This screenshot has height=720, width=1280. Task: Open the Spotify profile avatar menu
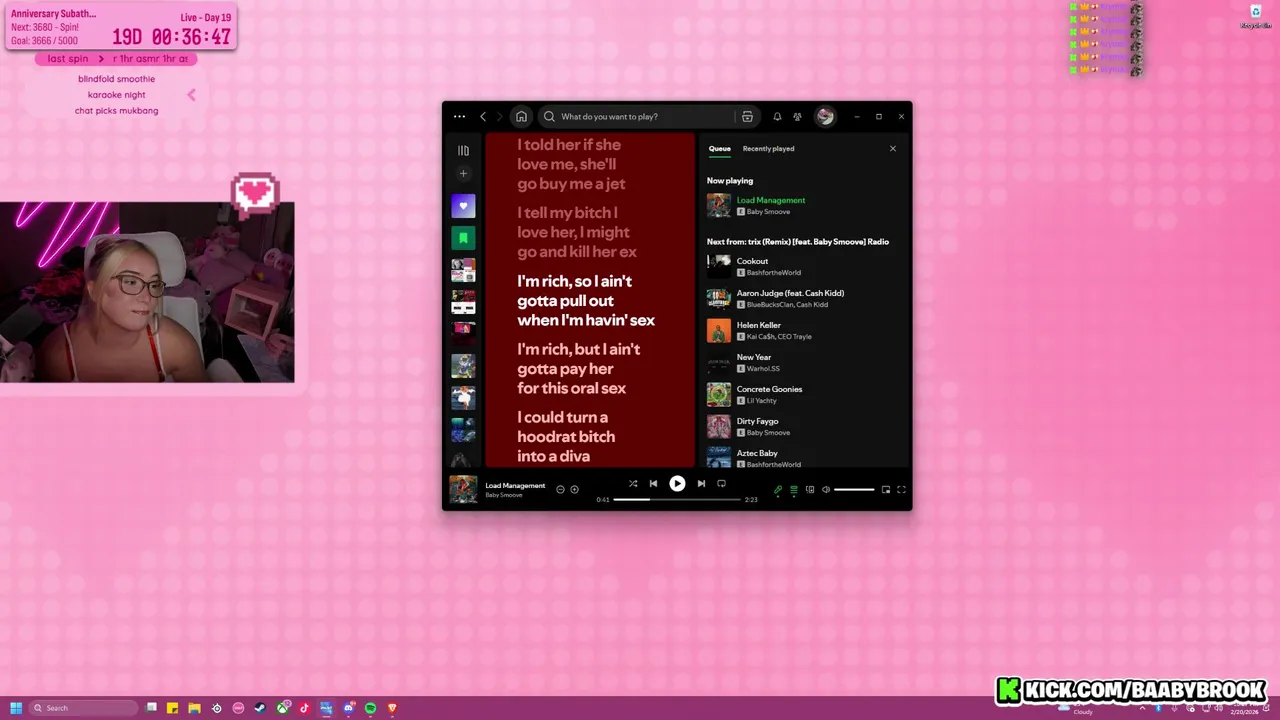[x=825, y=117]
